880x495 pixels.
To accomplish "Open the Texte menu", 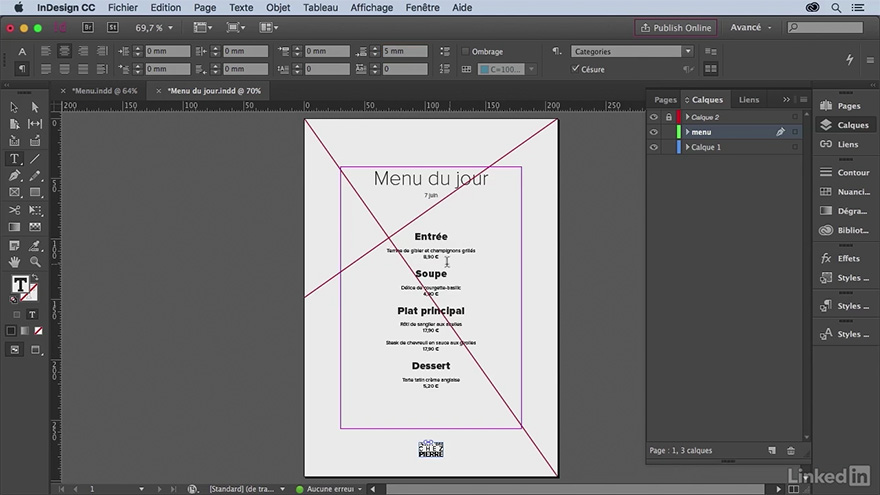I will coord(241,8).
